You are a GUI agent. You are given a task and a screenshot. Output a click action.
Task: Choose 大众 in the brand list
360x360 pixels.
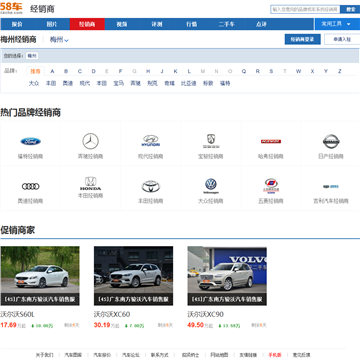34,83
